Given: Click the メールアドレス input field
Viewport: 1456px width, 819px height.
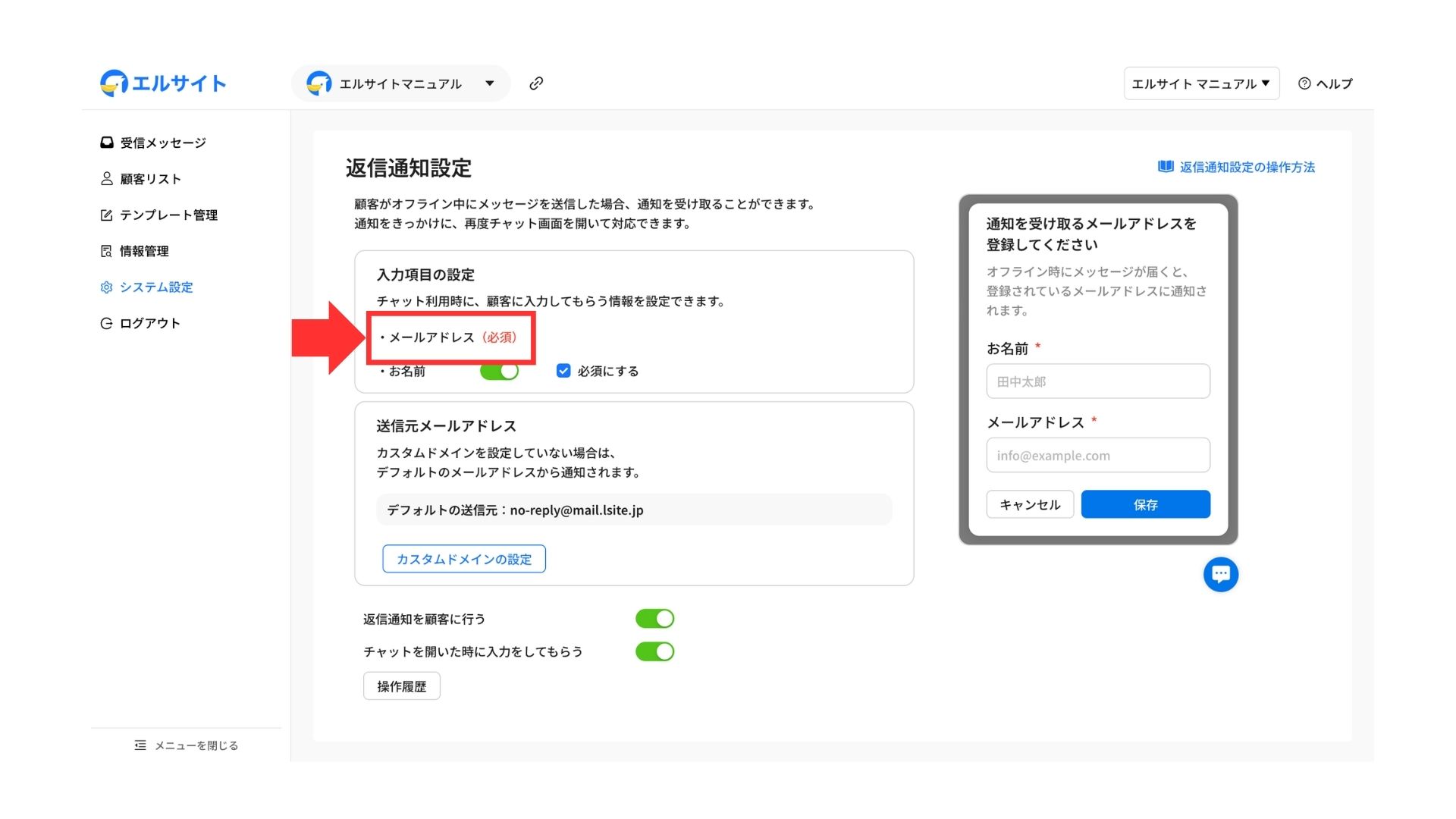Looking at the screenshot, I should (x=1097, y=456).
